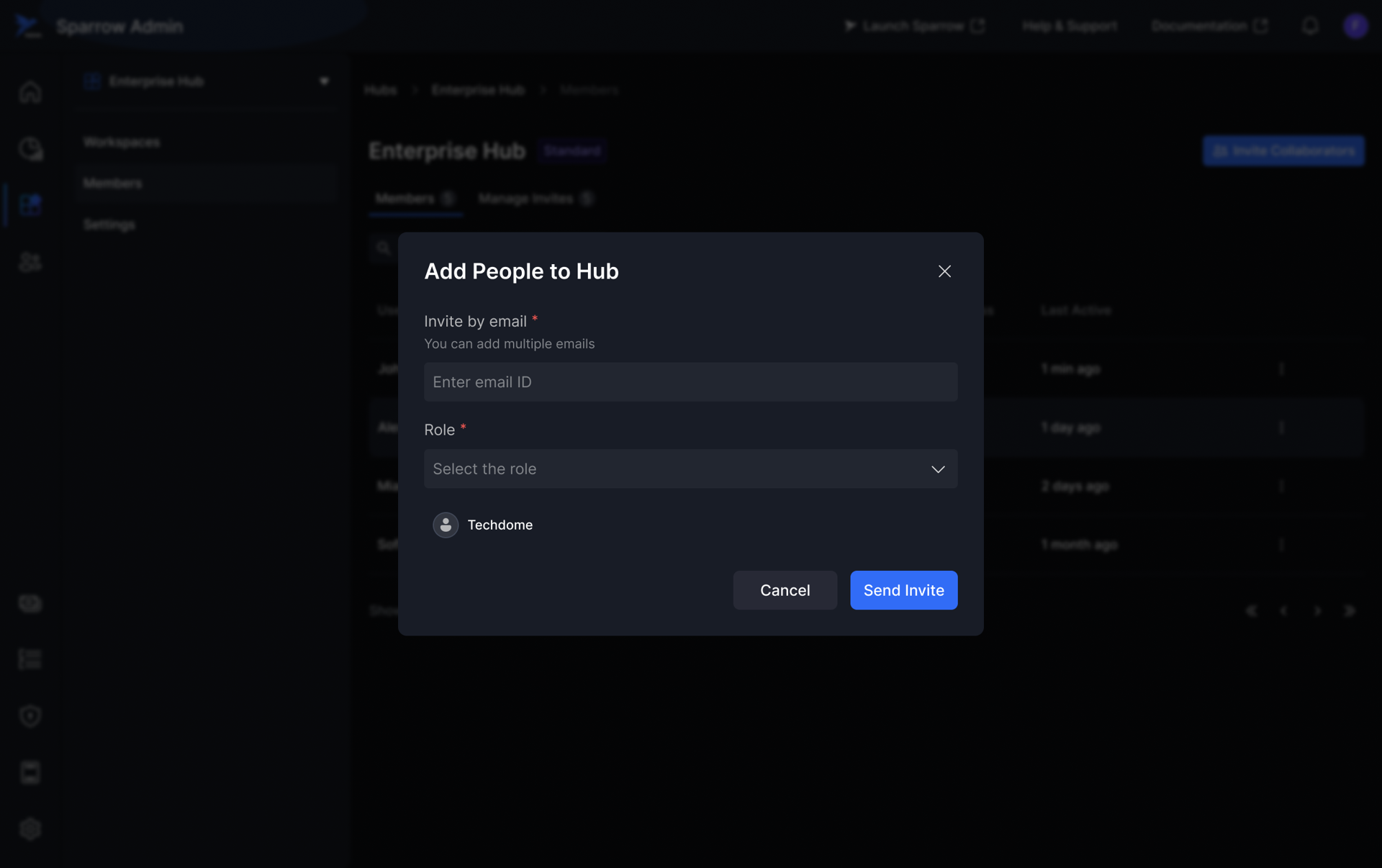Click the Launch Sparrow link
1382x868 pixels.
913,26
